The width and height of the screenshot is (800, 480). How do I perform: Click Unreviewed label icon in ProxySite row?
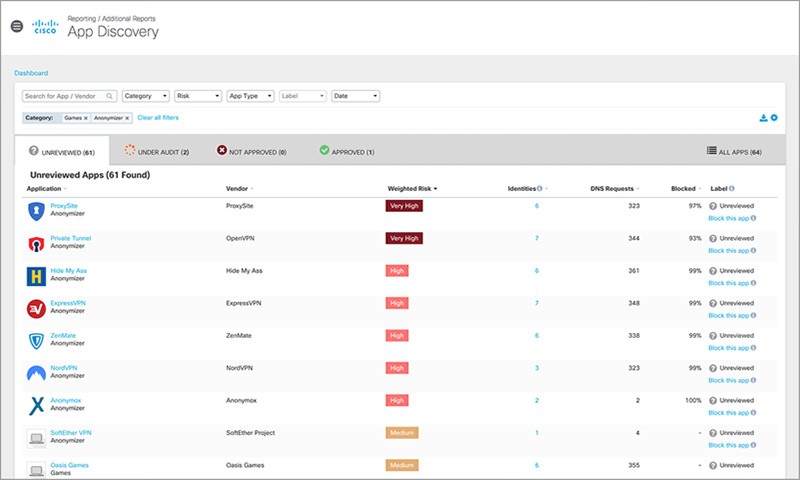[x=713, y=206]
